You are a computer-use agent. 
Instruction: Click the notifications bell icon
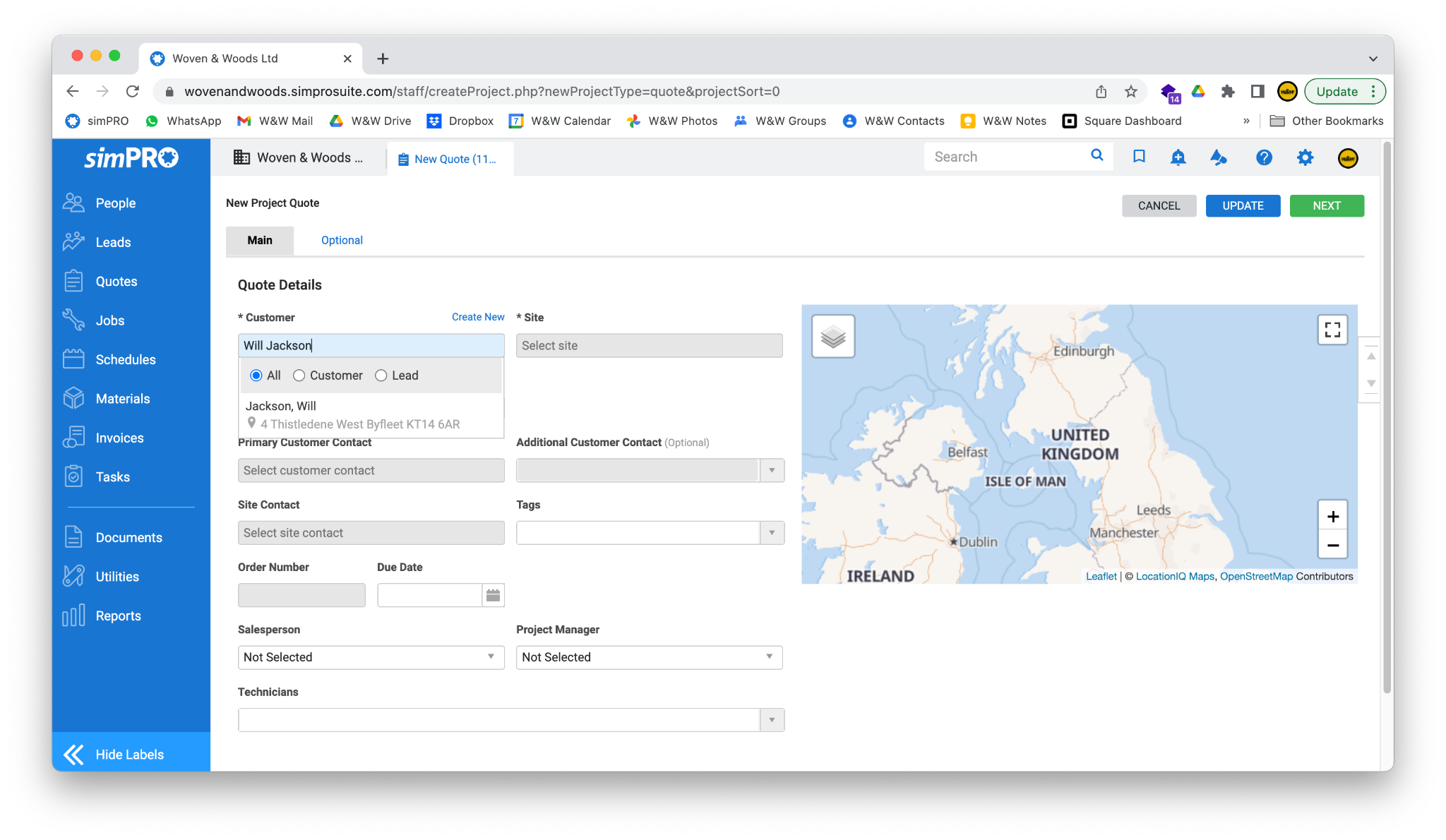1178,157
